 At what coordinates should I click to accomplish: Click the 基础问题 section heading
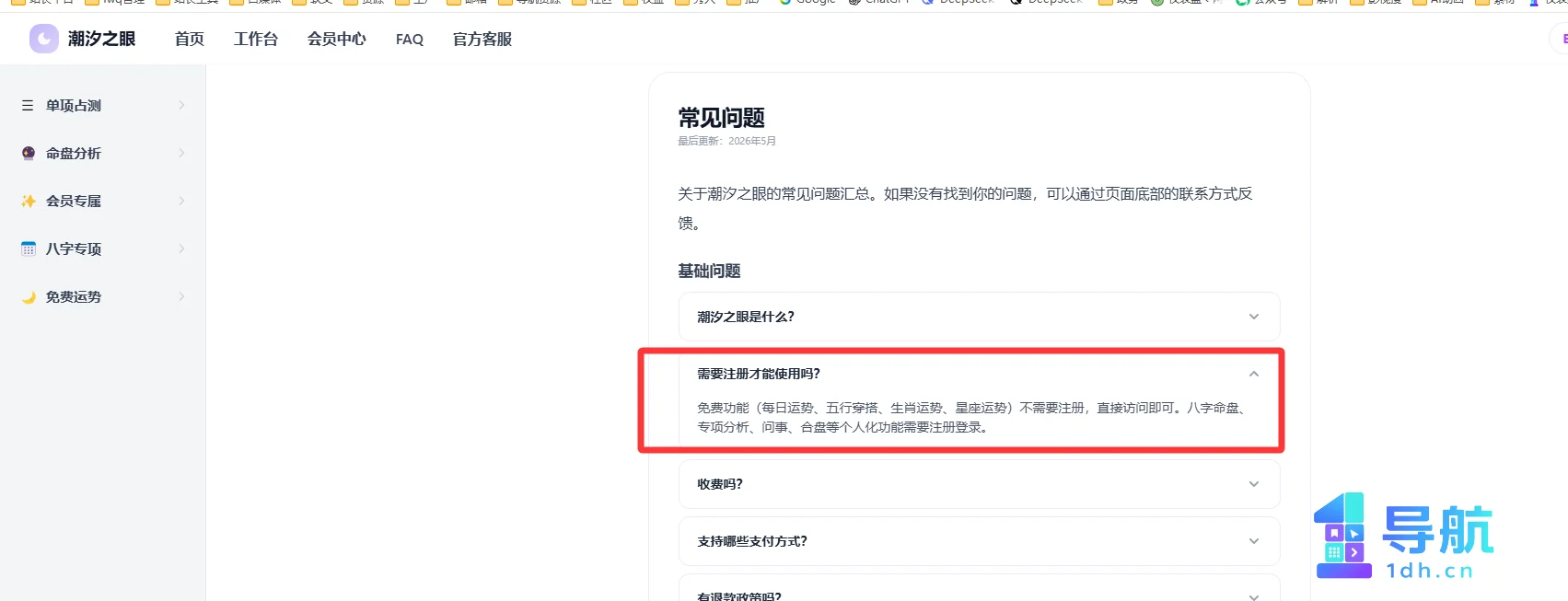709,271
